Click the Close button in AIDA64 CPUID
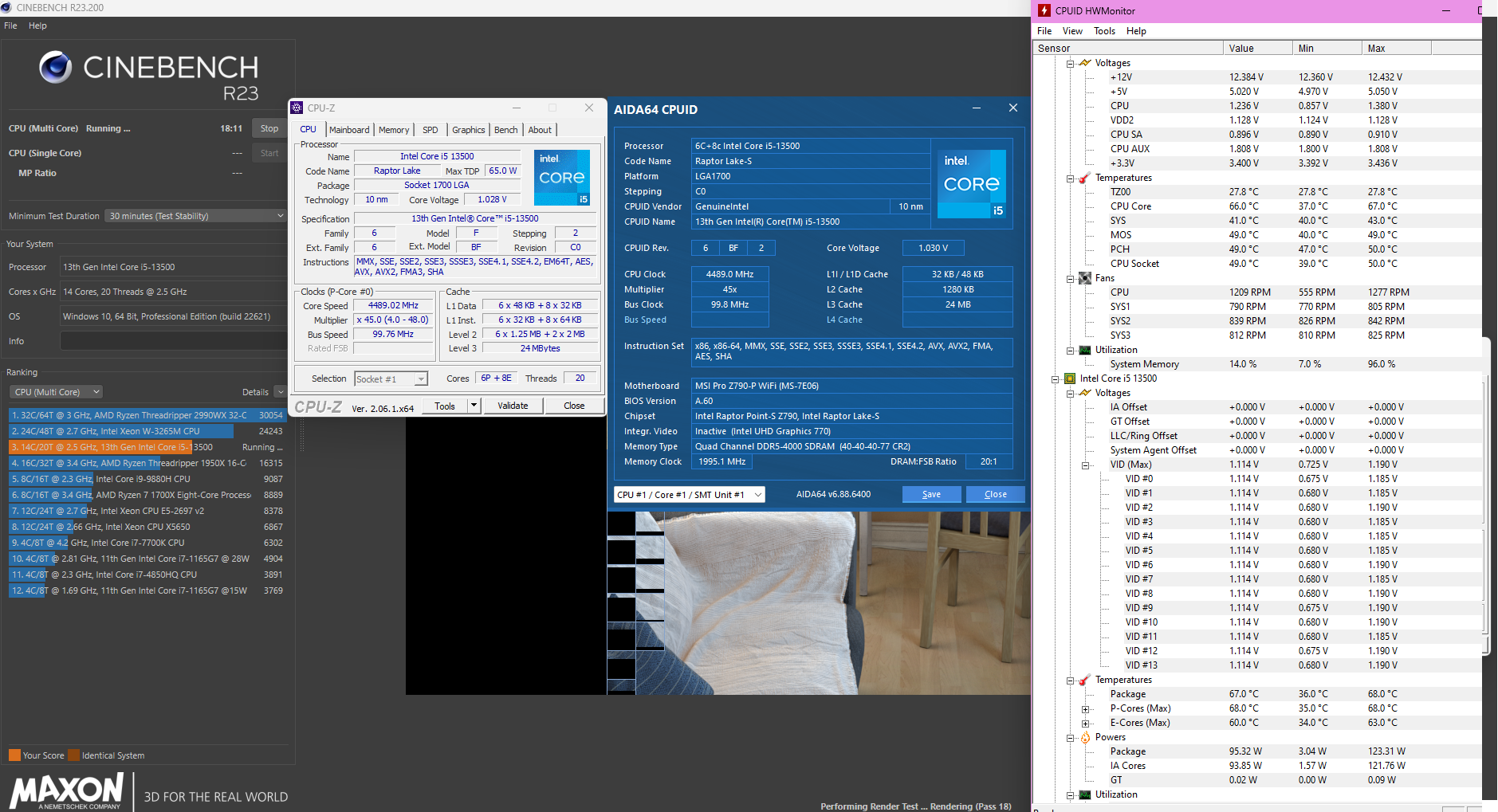Image resolution: width=1498 pixels, height=812 pixels. pos(995,495)
